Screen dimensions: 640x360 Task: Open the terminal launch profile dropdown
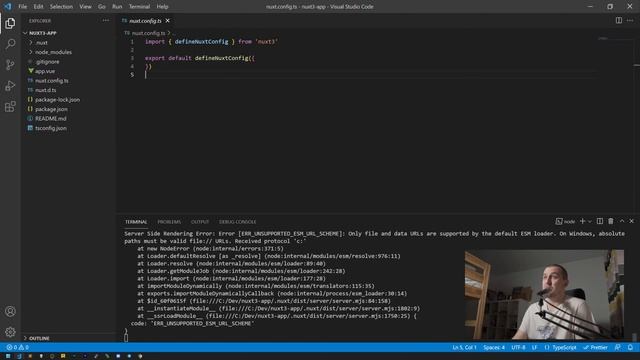pos(589,221)
